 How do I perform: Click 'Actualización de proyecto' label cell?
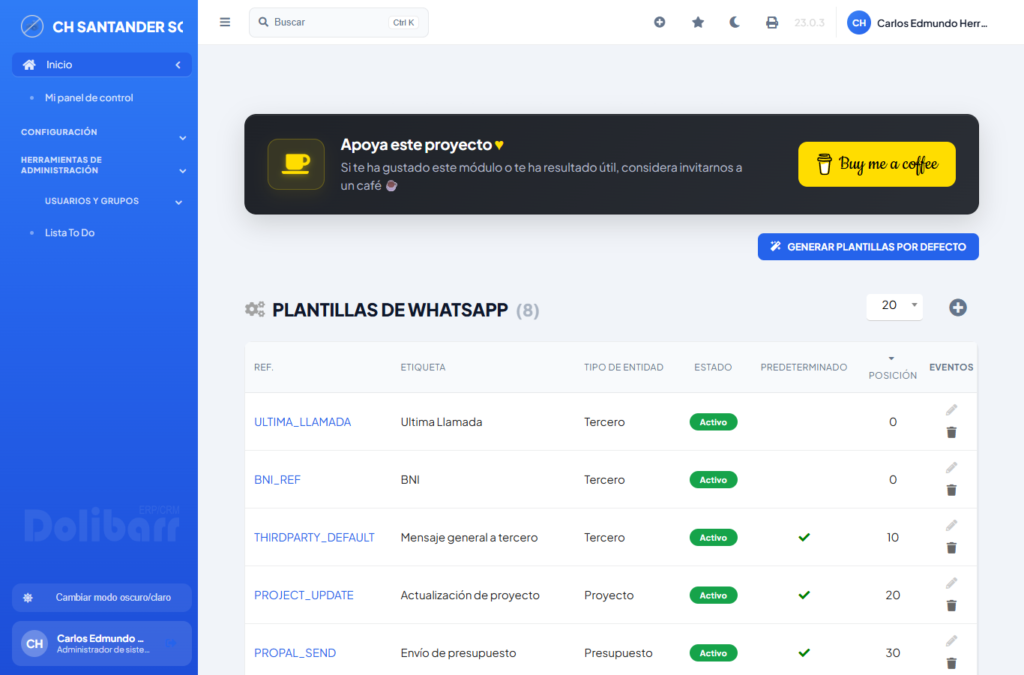[470, 595]
